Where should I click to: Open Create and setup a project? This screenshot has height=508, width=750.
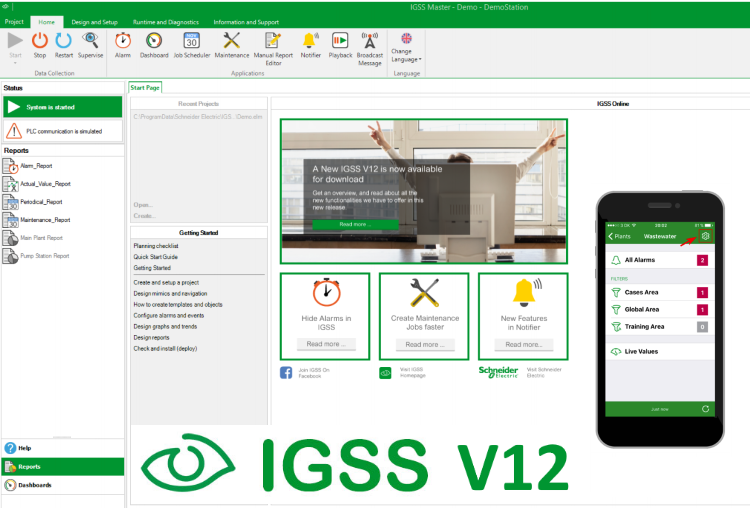166,283
